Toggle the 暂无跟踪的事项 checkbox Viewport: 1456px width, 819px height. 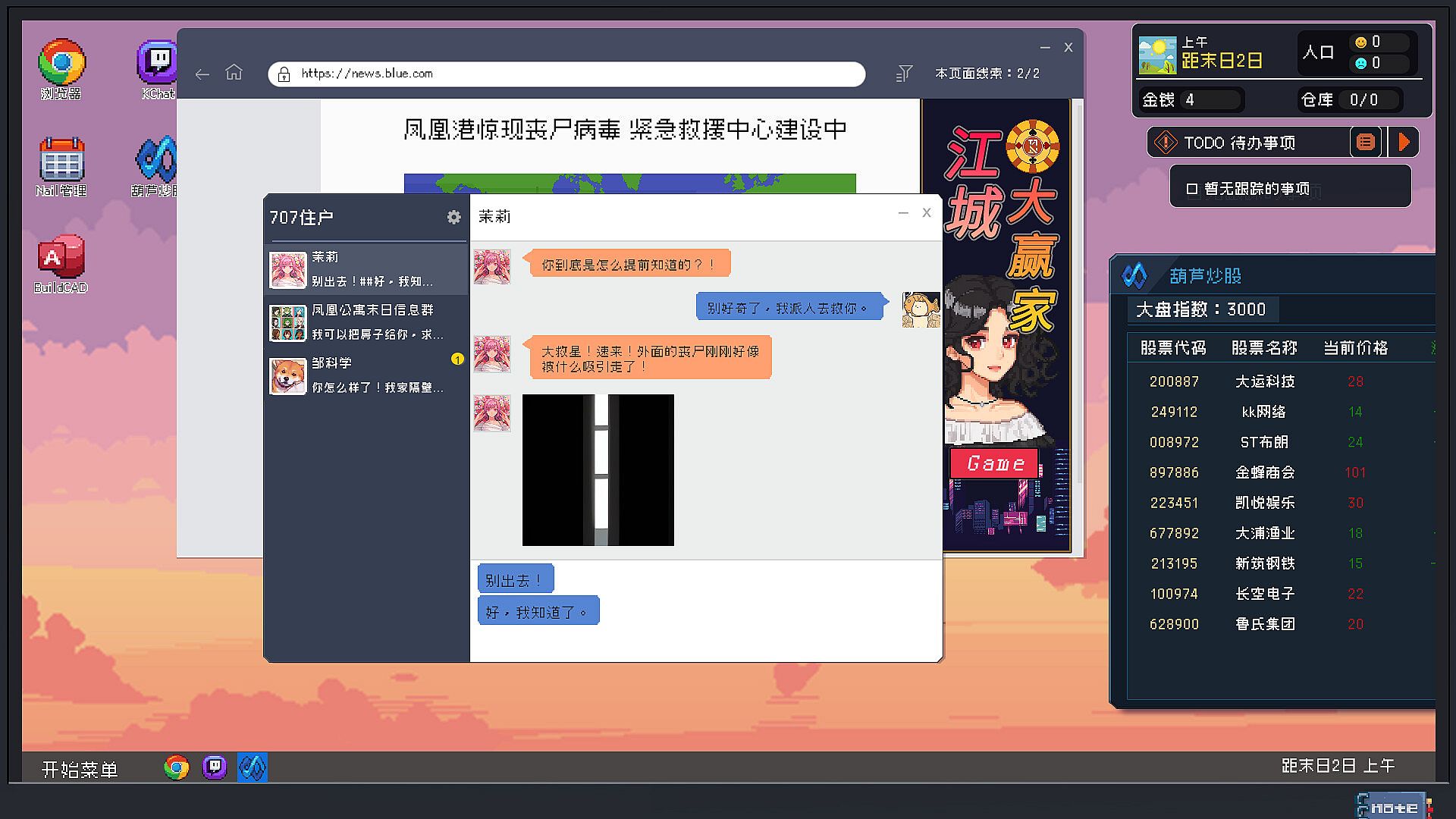pos(1191,189)
